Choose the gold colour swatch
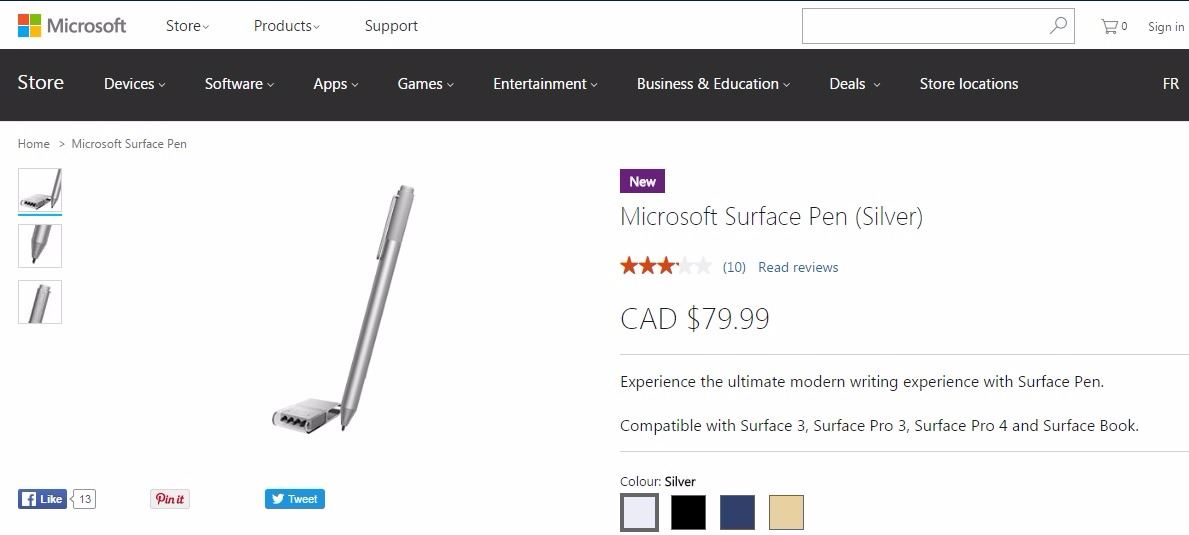 point(786,513)
